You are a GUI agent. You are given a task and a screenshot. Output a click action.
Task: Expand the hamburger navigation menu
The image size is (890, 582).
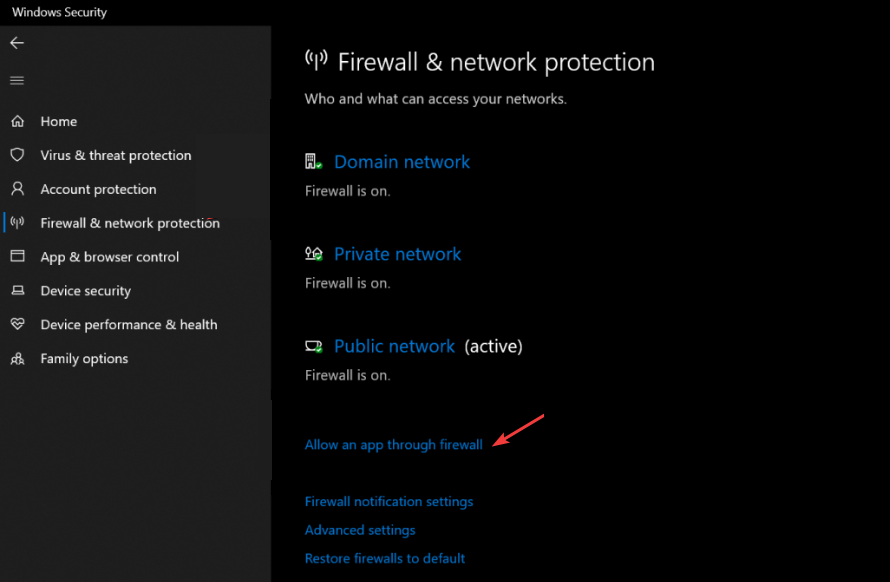[17, 80]
